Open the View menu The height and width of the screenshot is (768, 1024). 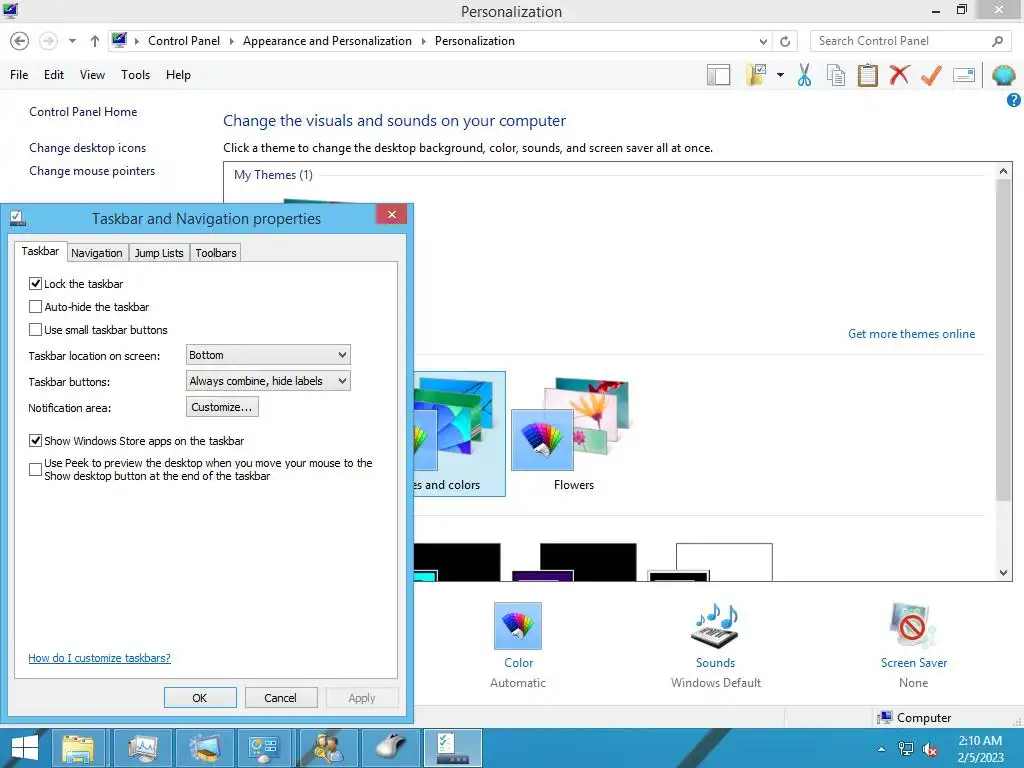[x=92, y=75]
